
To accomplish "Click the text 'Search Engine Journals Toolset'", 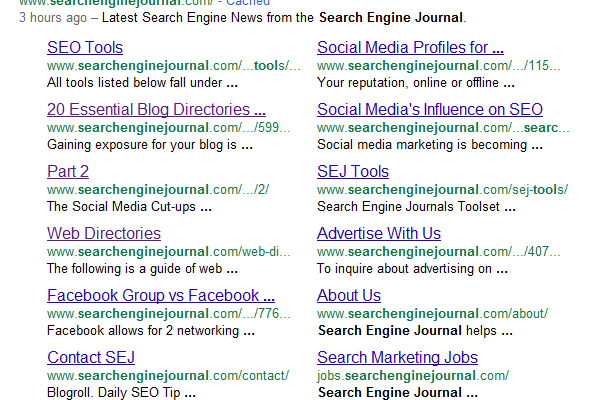I will tap(409, 207).
